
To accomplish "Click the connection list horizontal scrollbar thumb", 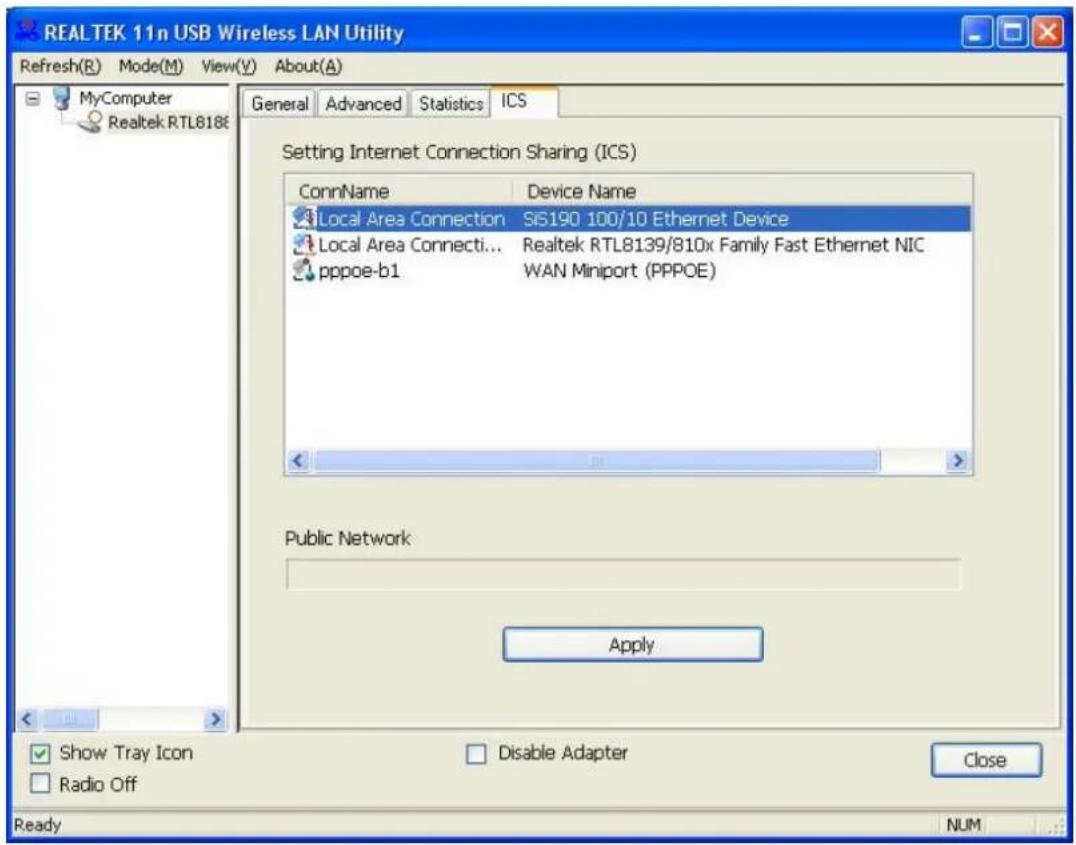I will coord(596,461).
